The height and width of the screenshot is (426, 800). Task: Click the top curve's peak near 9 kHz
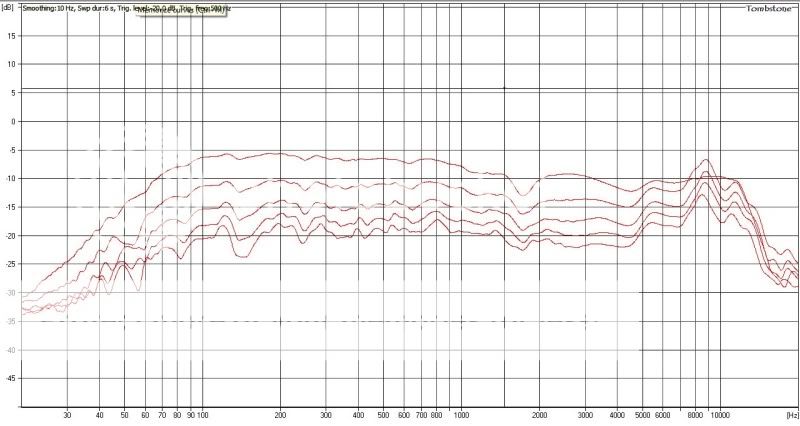coord(707,160)
